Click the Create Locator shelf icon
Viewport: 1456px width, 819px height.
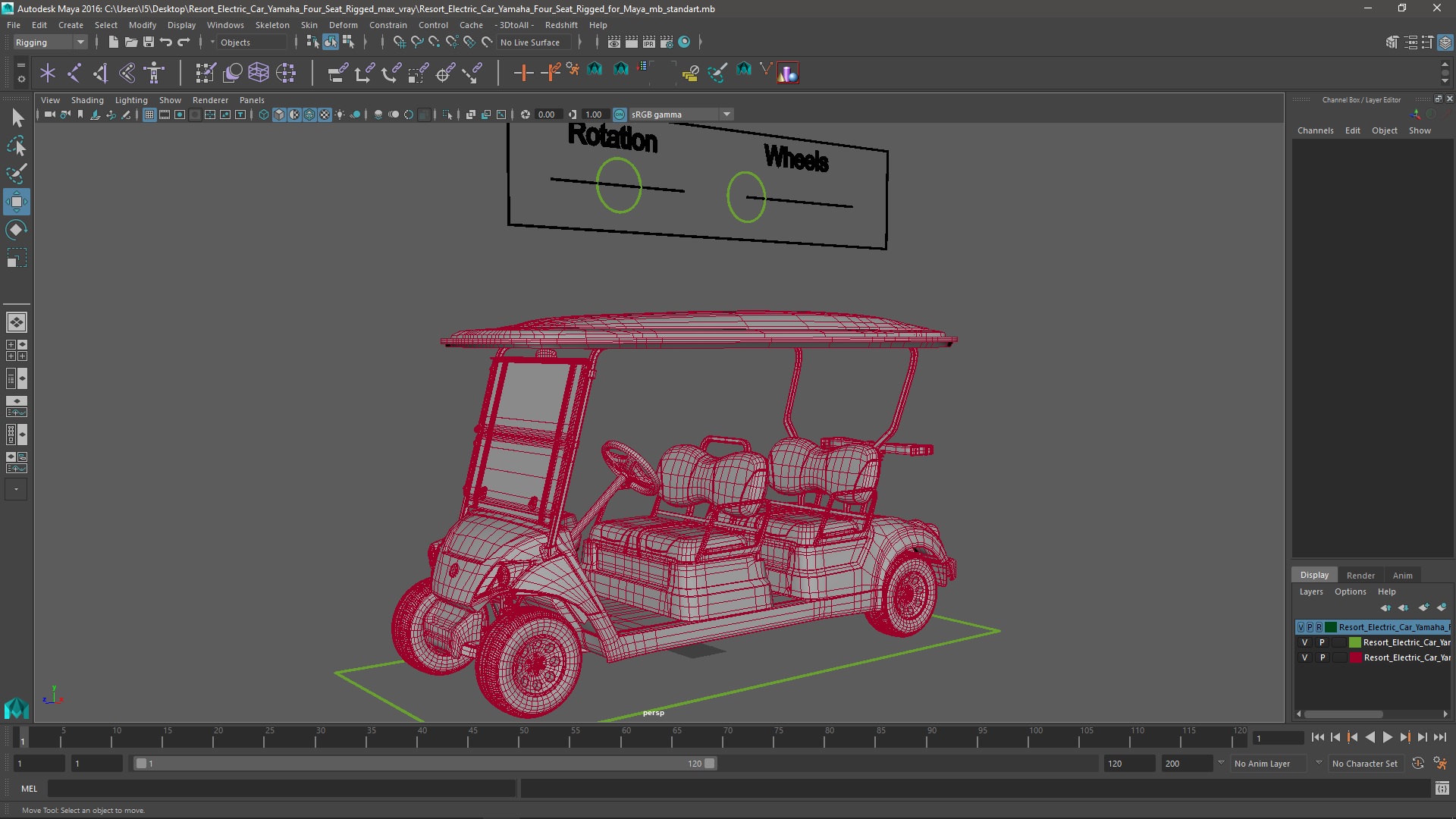pyautogui.click(x=48, y=73)
